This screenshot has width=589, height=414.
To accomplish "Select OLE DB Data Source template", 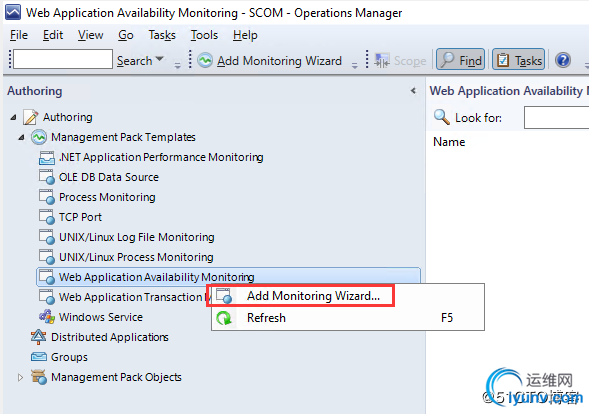I will [109, 177].
